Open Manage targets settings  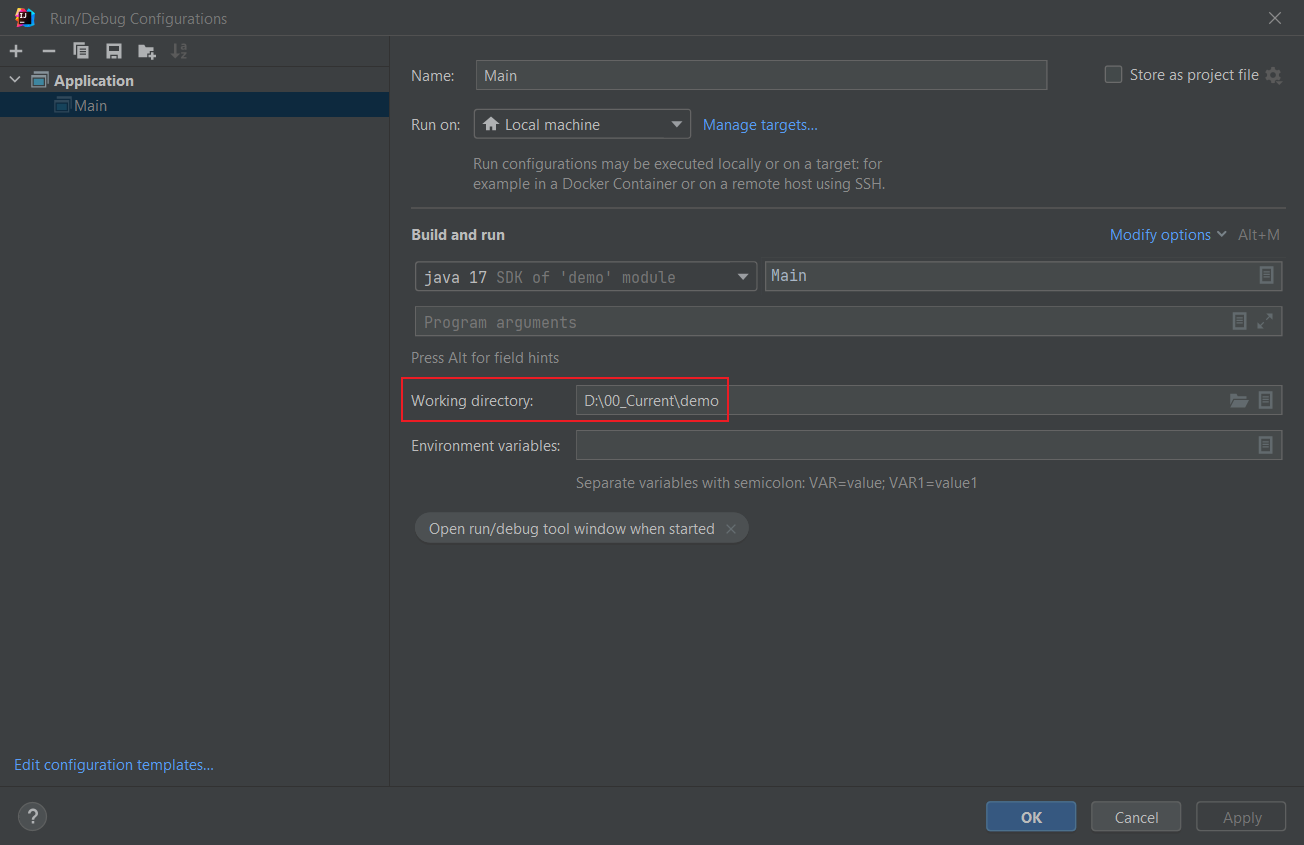760,124
